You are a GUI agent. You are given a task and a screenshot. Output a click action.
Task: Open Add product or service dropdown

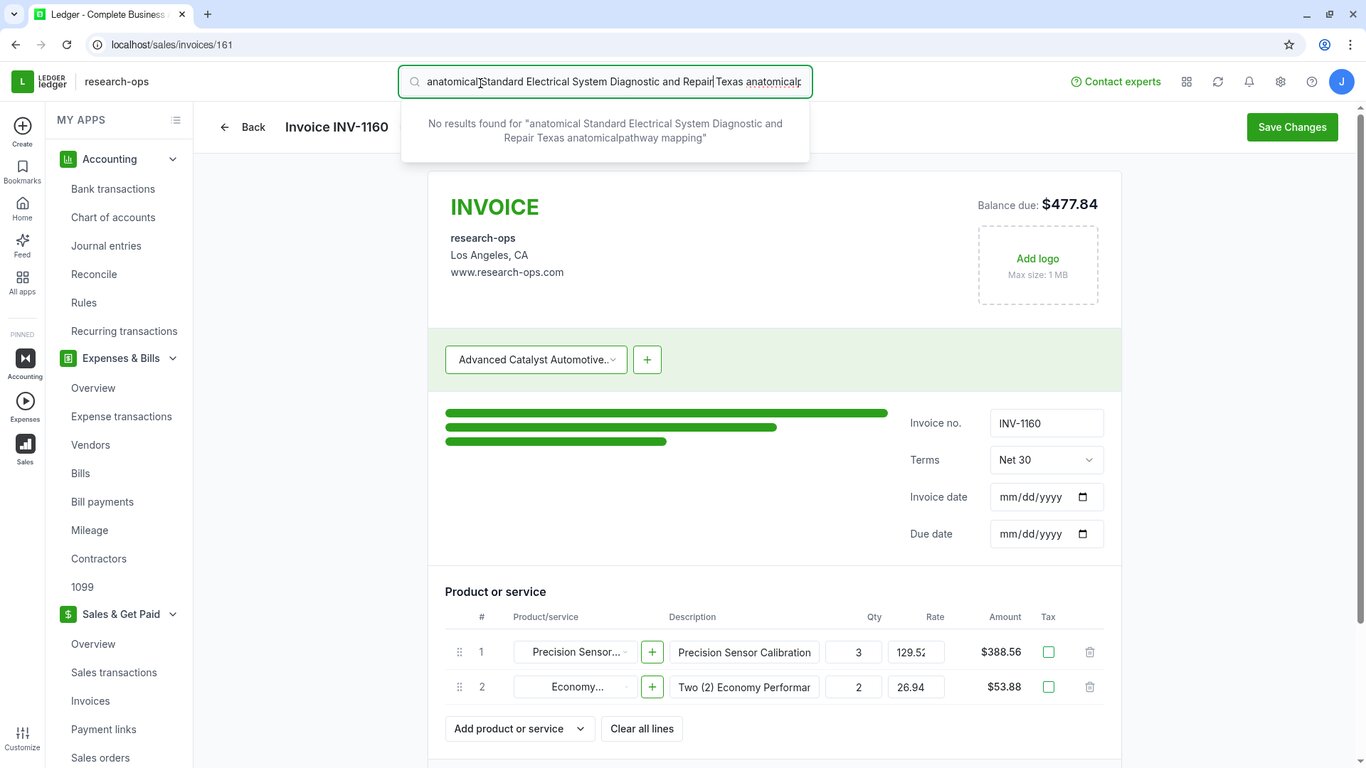pyautogui.click(x=520, y=729)
